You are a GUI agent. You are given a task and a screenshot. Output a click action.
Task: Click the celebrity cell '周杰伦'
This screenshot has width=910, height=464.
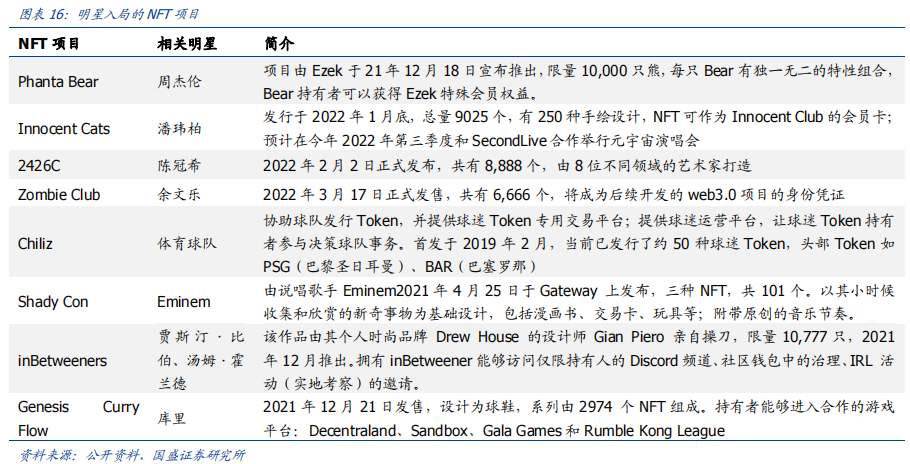click(179, 82)
